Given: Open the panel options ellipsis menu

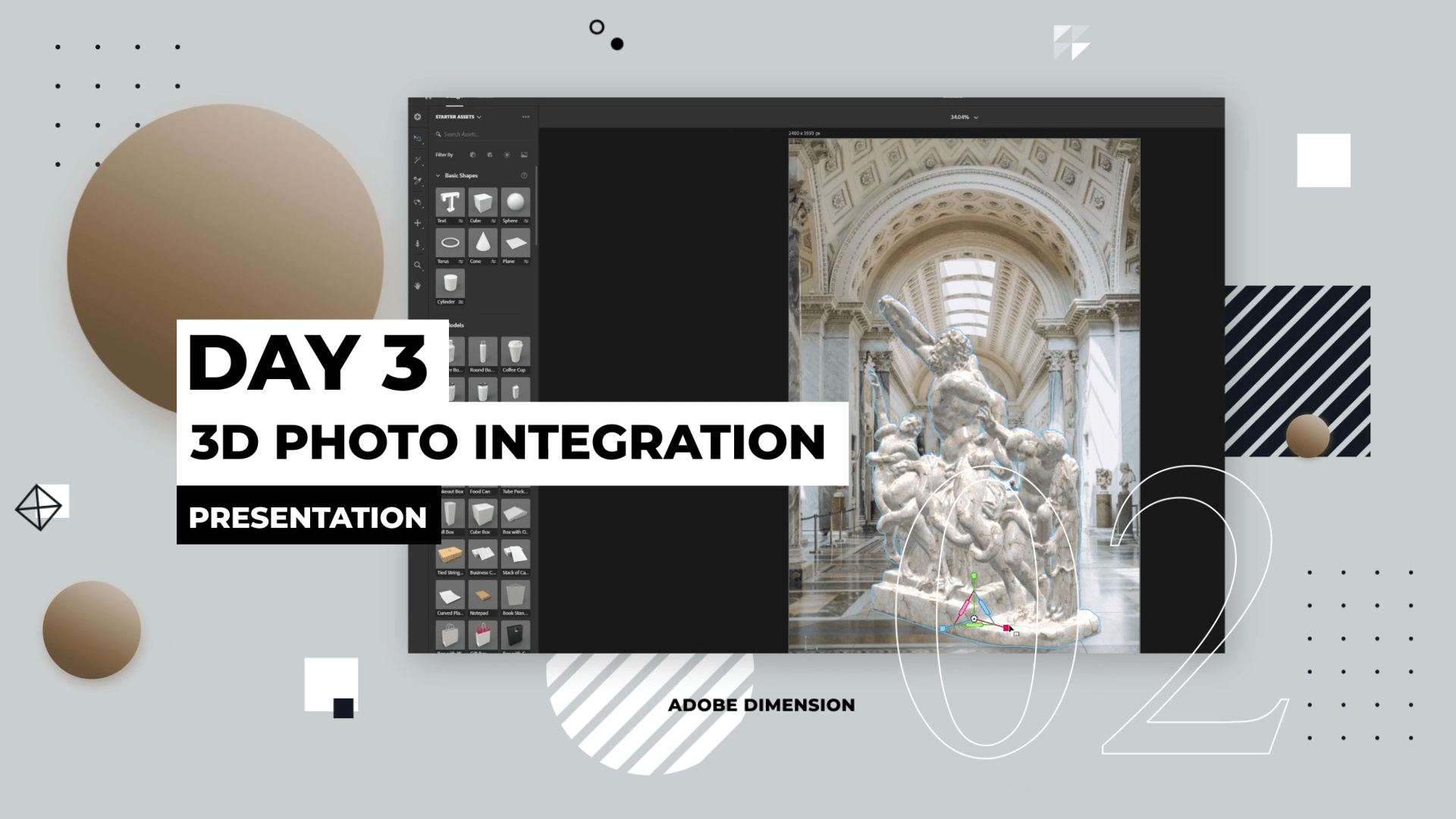Looking at the screenshot, I should point(526,117).
